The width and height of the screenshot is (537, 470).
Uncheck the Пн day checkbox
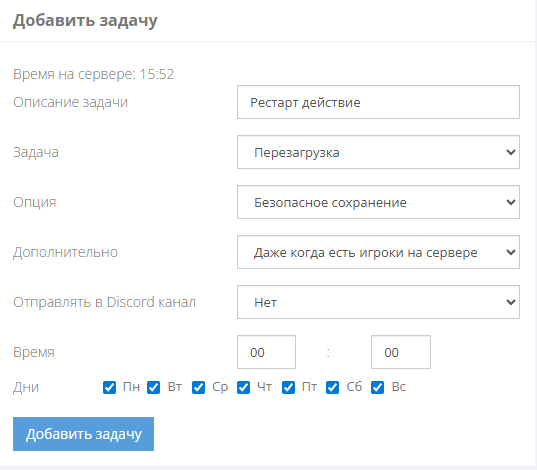pyautogui.click(x=109, y=387)
